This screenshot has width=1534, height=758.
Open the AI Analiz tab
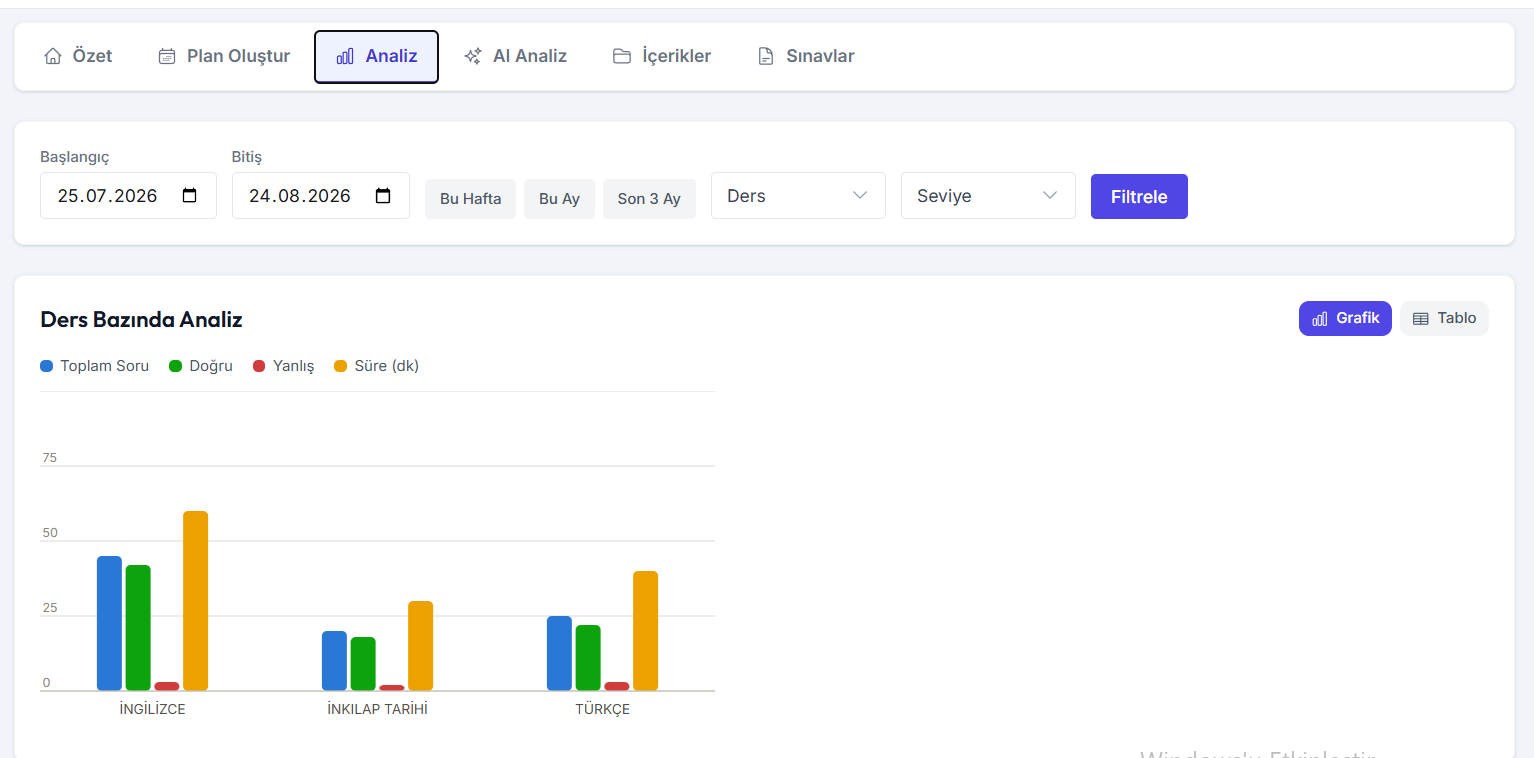pyautogui.click(x=515, y=56)
